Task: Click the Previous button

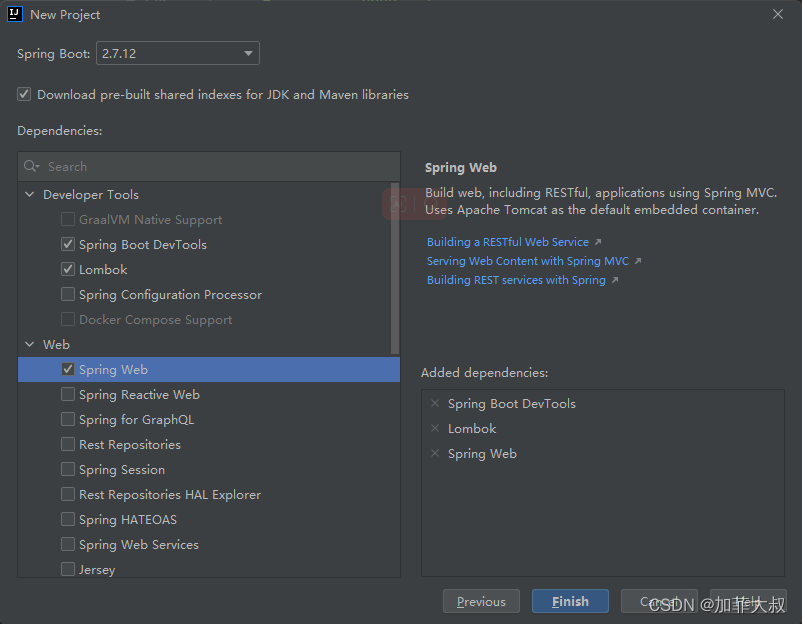Action: tap(481, 601)
